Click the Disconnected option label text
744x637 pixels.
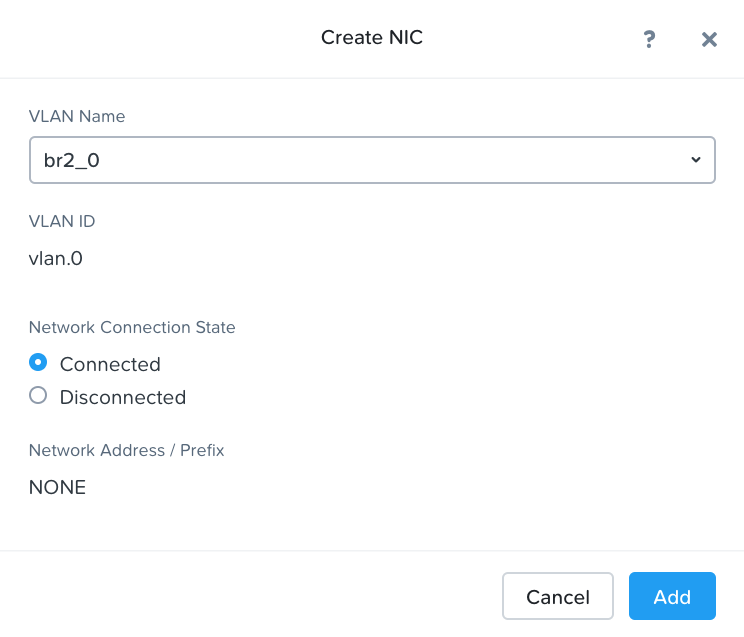pos(123,397)
